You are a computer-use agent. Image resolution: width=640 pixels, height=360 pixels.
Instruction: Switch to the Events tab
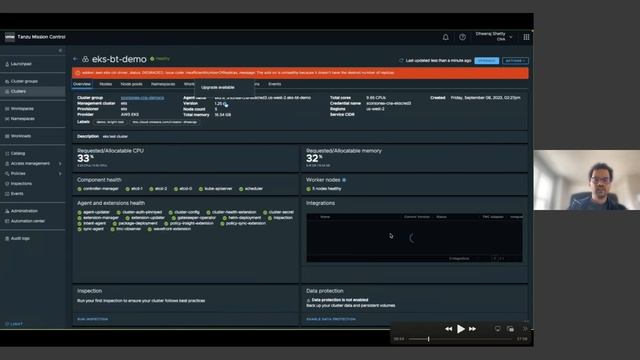[x=274, y=84]
